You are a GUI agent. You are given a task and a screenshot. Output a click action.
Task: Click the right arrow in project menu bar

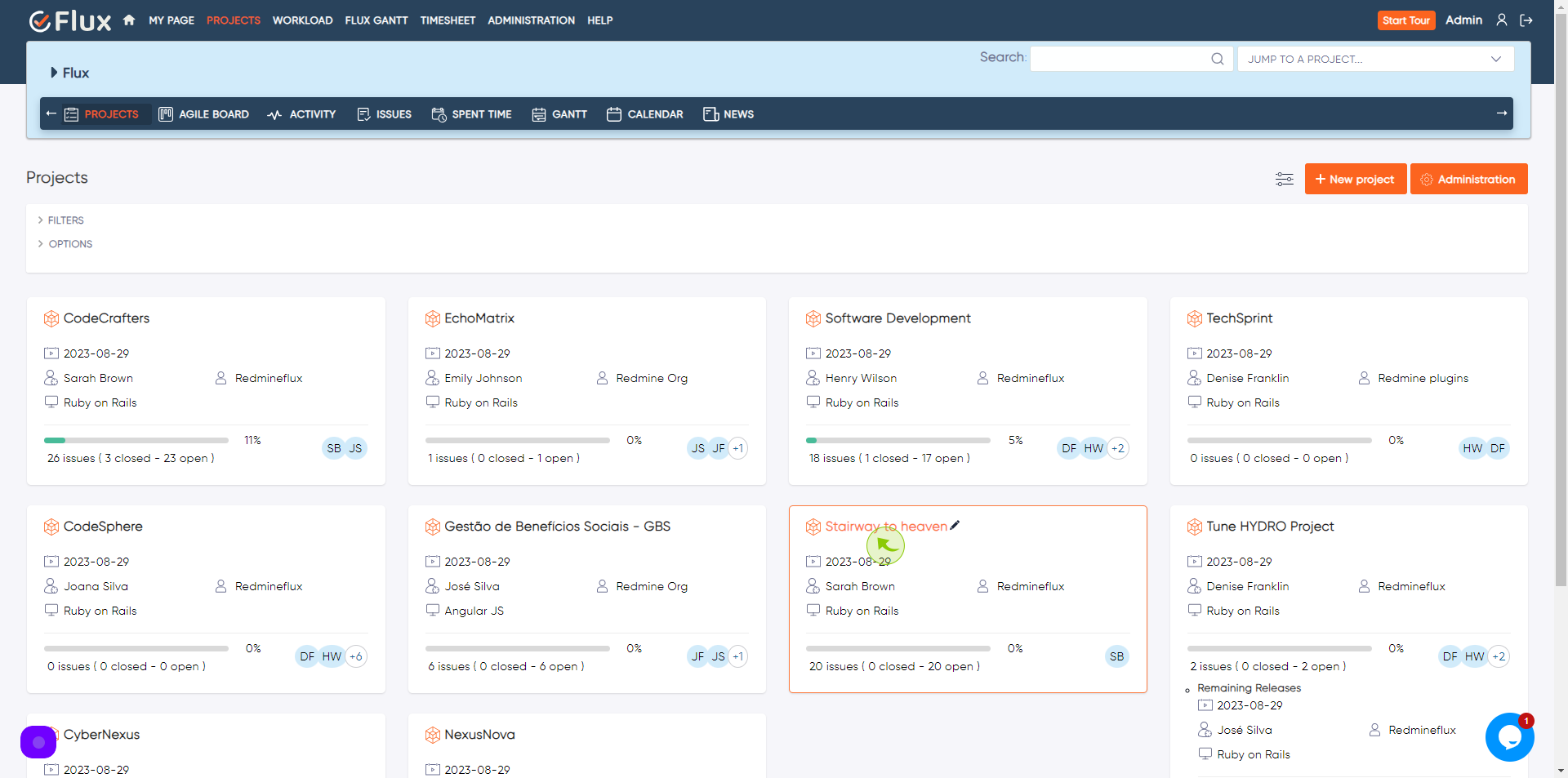(x=1501, y=113)
